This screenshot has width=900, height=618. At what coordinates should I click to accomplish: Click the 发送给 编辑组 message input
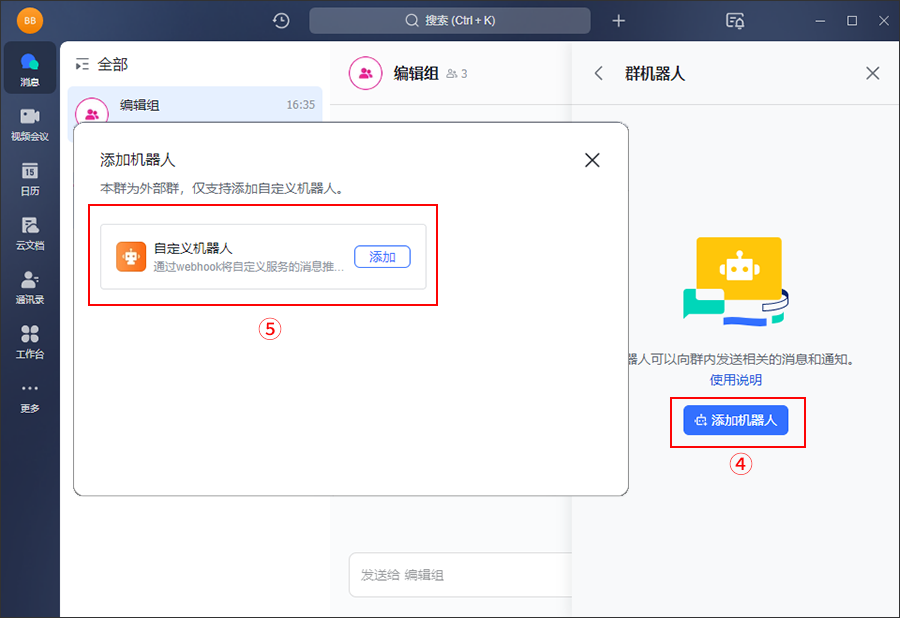pos(460,575)
